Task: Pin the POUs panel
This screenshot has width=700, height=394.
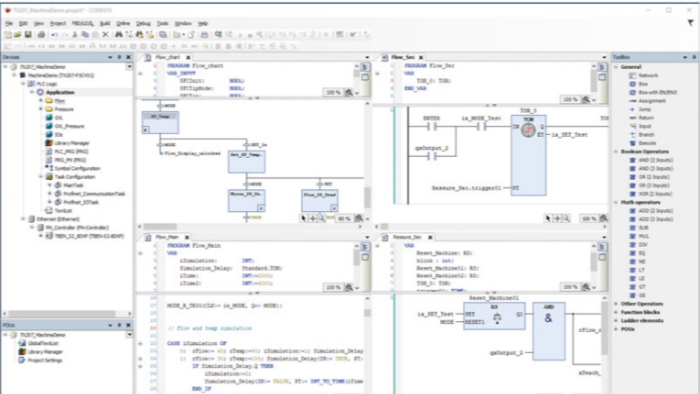Action: 119,325
